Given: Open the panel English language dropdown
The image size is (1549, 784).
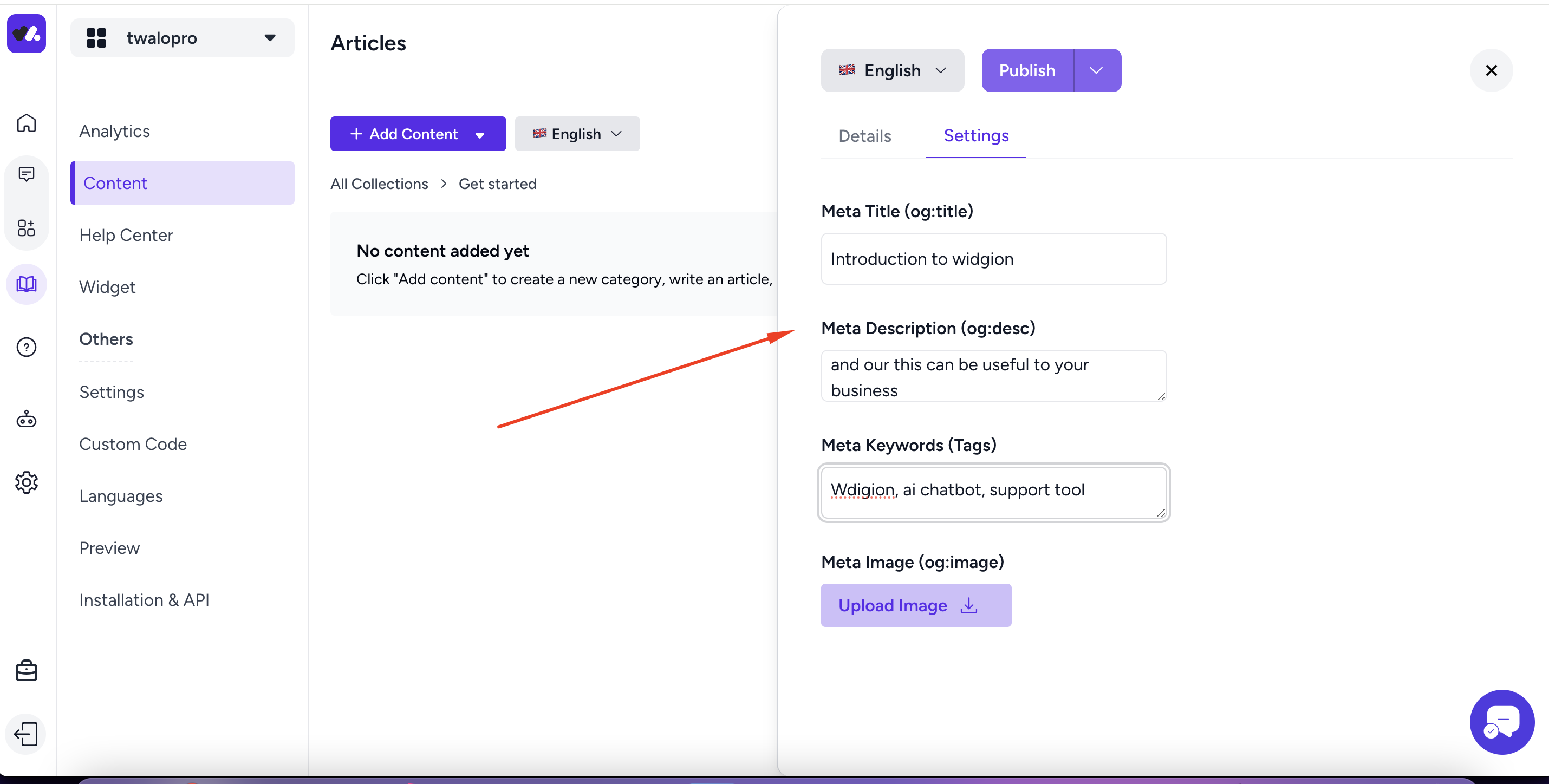Looking at the screenshot, I should [891, 70].
